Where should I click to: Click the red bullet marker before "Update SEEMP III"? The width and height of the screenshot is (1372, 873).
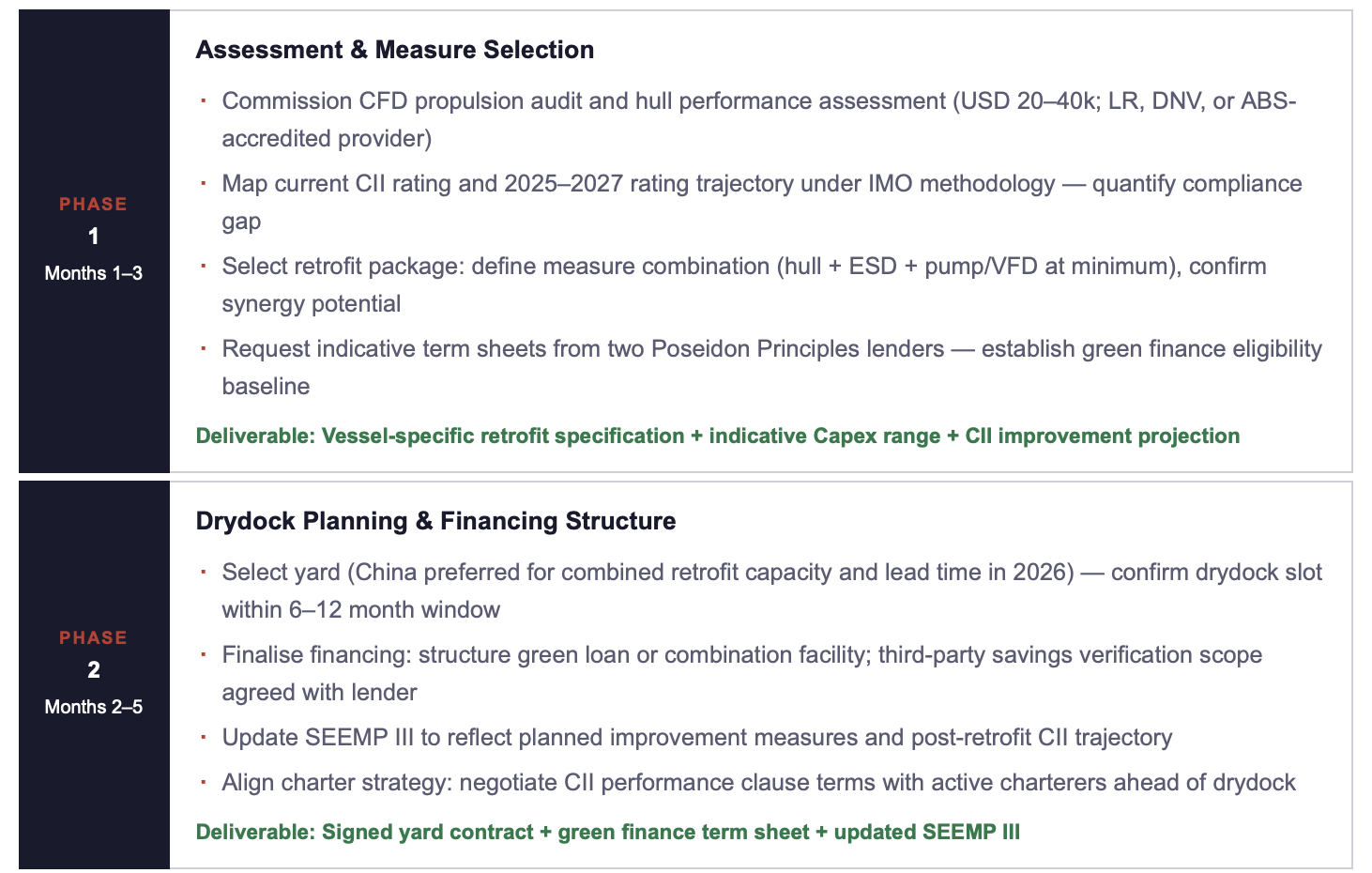coord(202,736)
